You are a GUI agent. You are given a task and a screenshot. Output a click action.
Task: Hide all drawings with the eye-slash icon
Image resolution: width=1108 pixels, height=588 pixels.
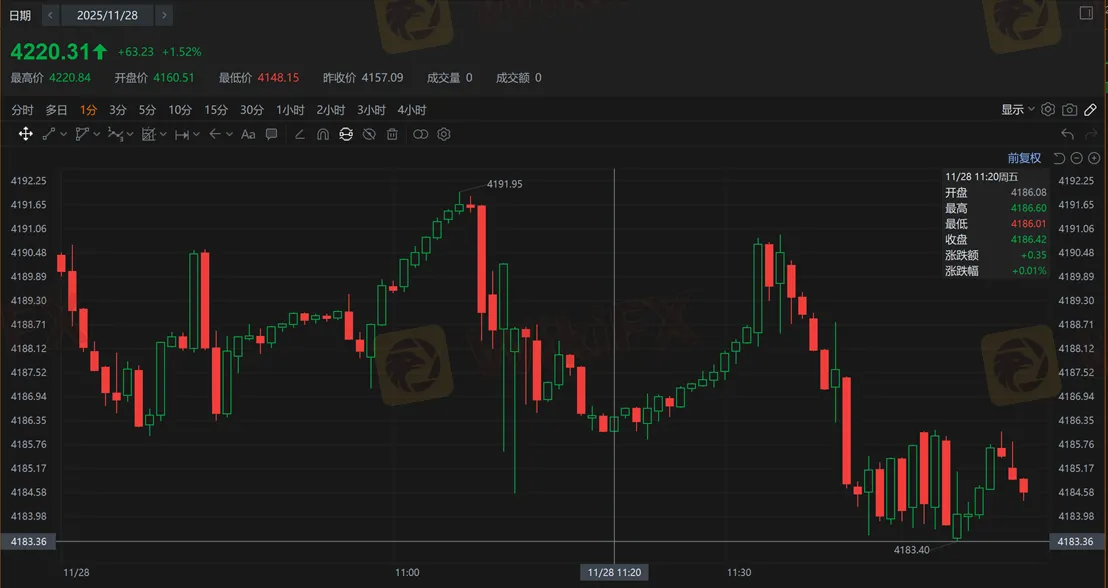click(x=369, y=134)
